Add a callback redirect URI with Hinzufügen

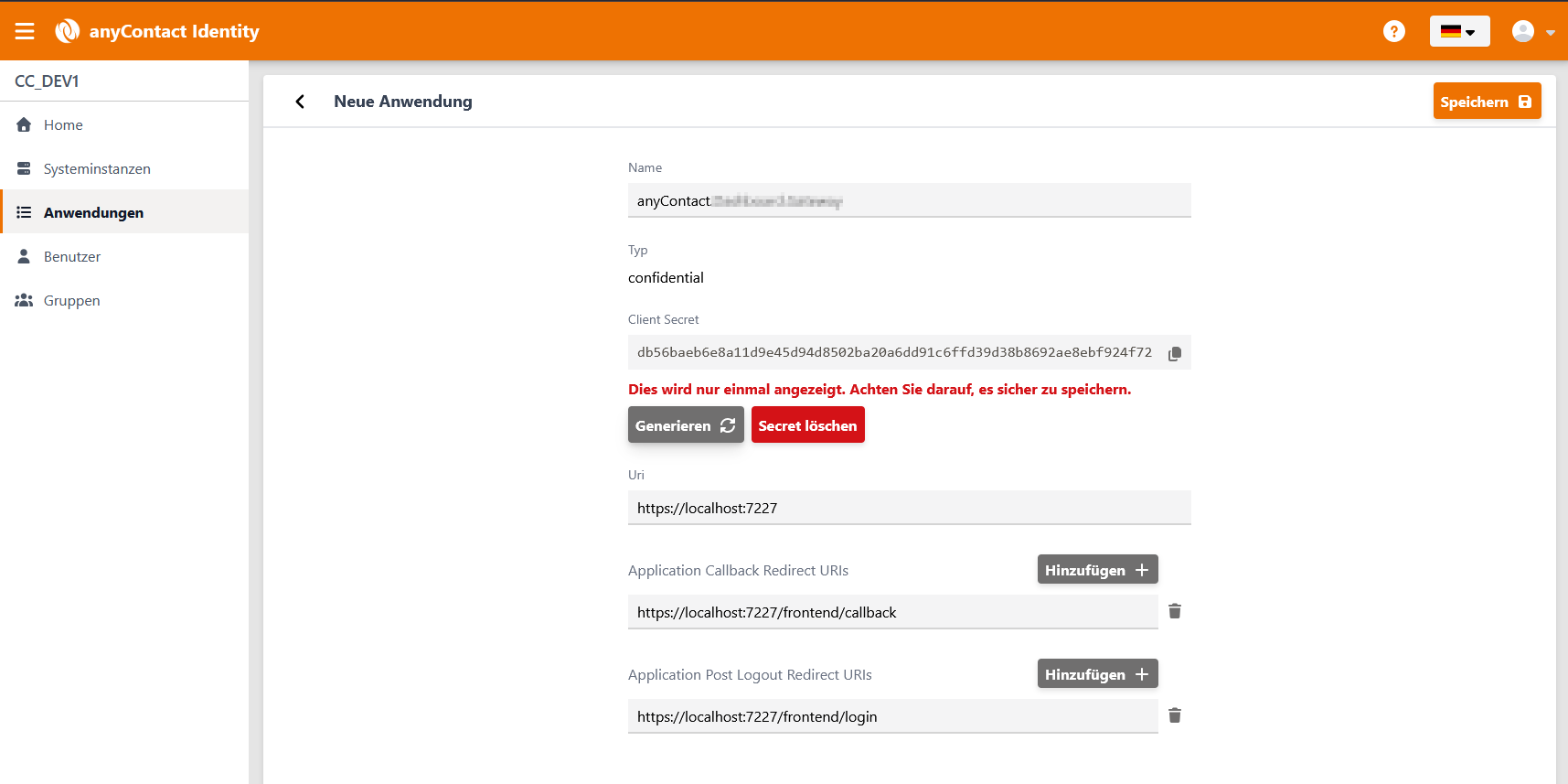(x=1097, y=570)
